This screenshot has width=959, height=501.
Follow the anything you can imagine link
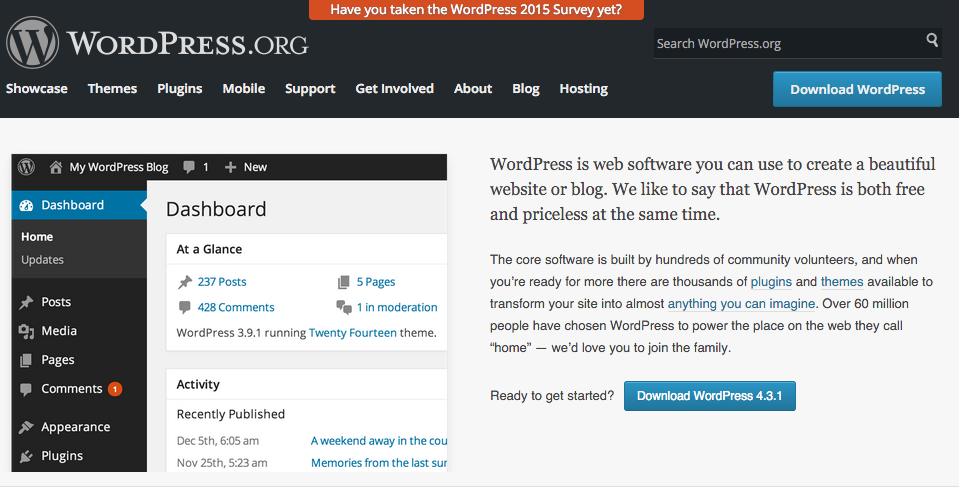click(x=741, y=304)
